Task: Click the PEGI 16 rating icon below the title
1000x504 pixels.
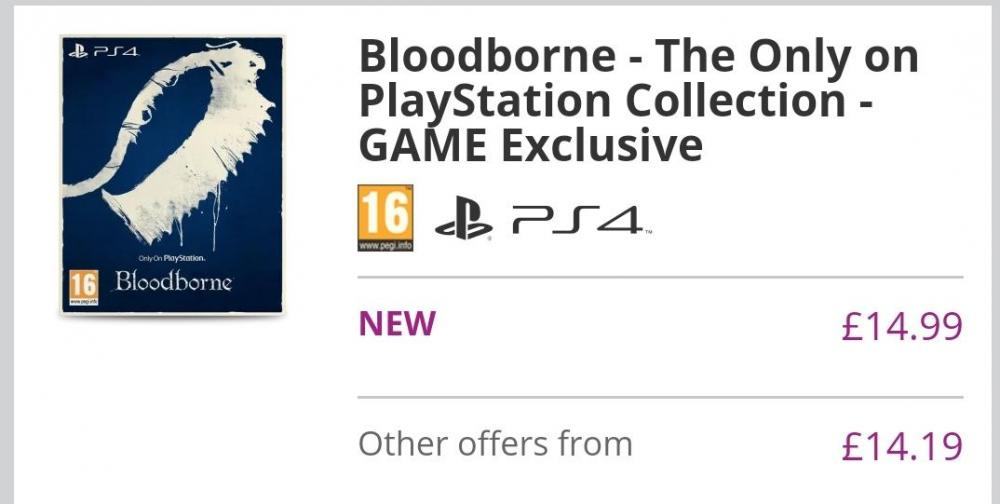Action: point(384,212)
